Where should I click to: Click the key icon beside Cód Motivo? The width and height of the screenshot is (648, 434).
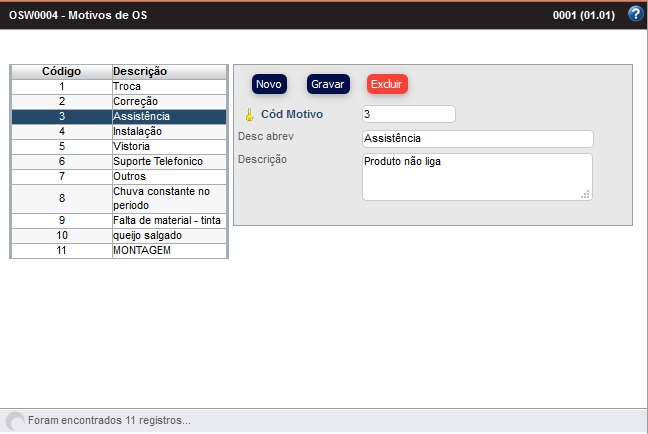click(x=250, y=115)
